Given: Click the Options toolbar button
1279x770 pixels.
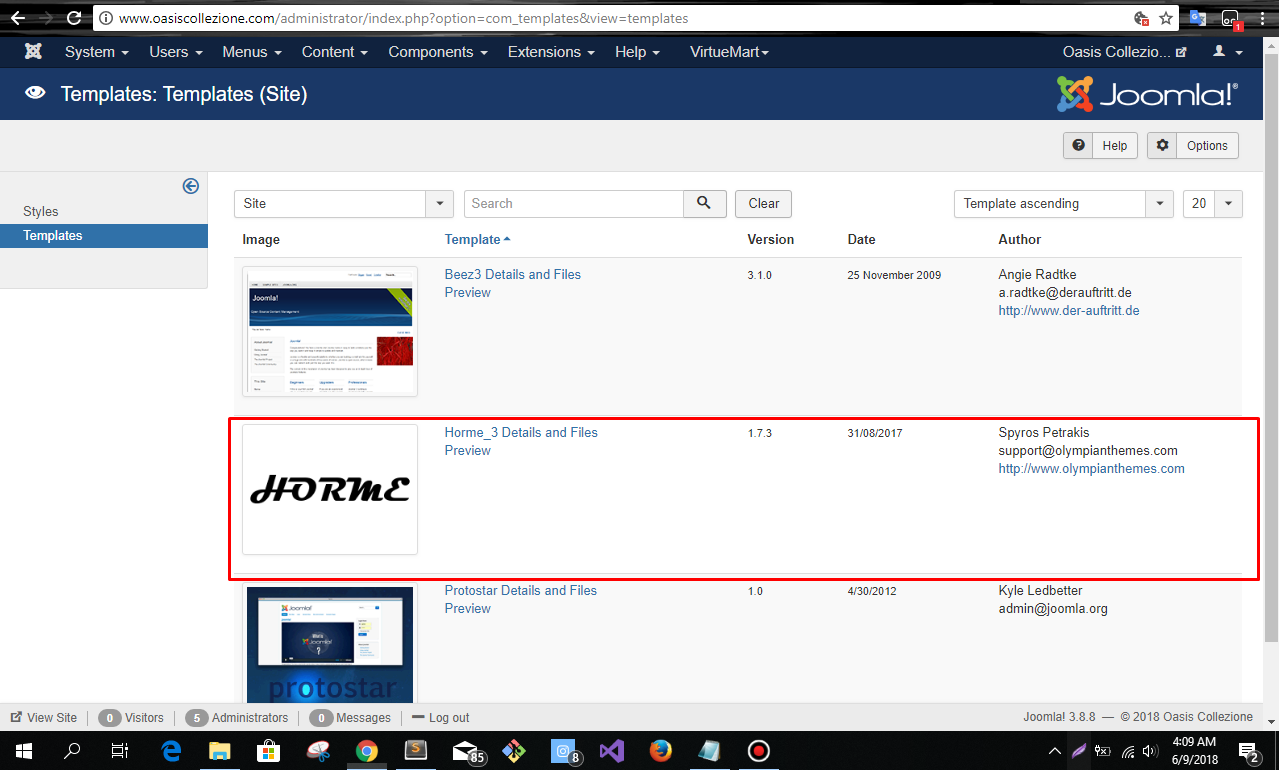Looking at the screenshot, I should coord(1193,145).
